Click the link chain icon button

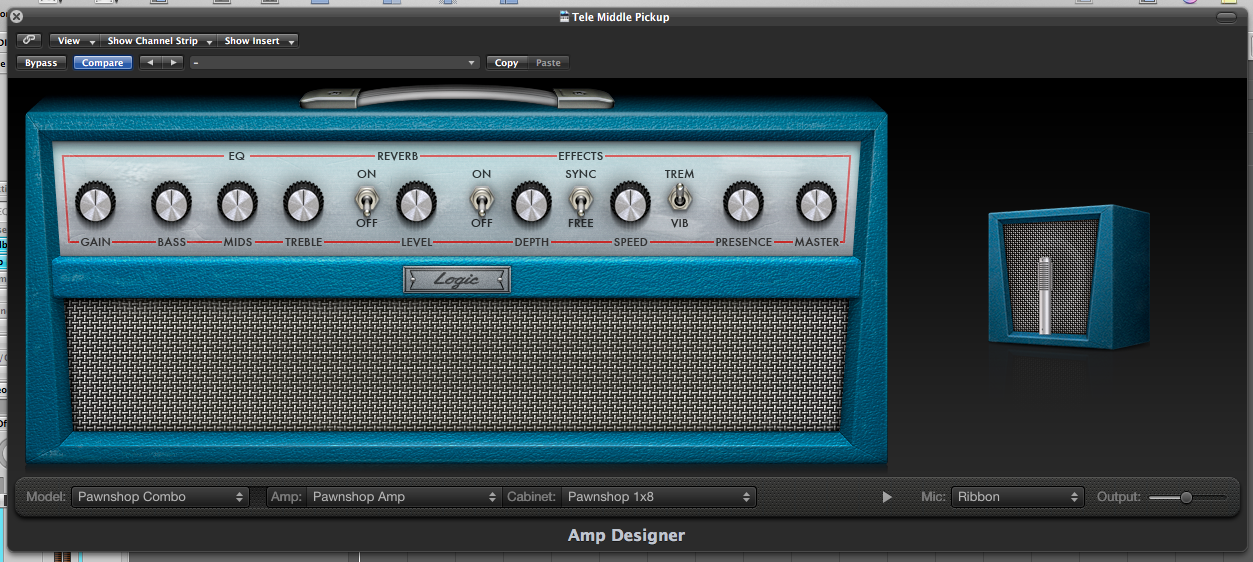tap(29, 41)
